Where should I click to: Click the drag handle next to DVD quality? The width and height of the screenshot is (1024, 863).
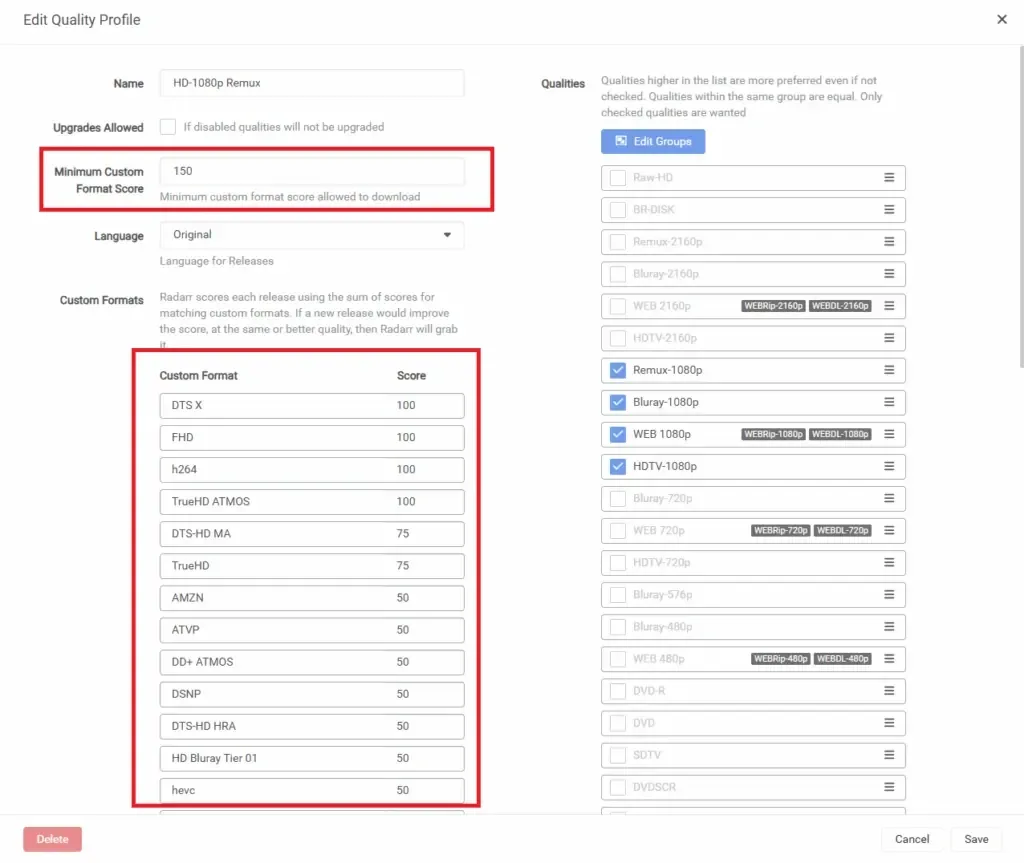[891, 722]
